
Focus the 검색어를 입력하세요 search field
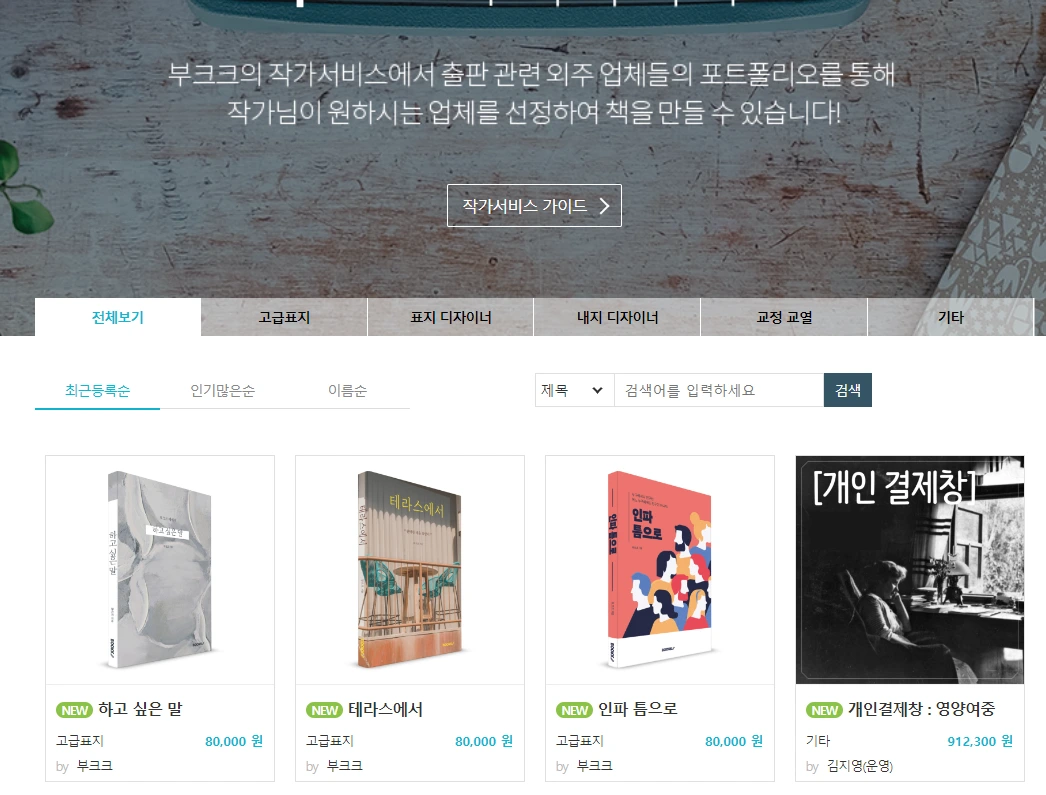click(718, 390)
